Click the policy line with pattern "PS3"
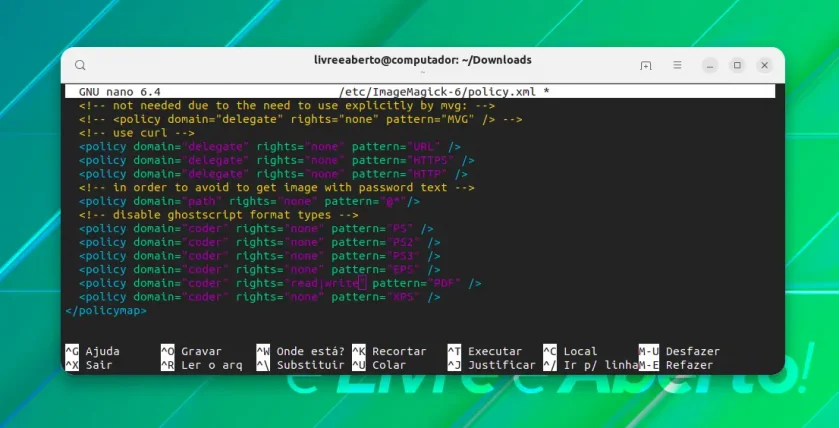This screenshot has height=428, width=840. click(x=260, y=256)
